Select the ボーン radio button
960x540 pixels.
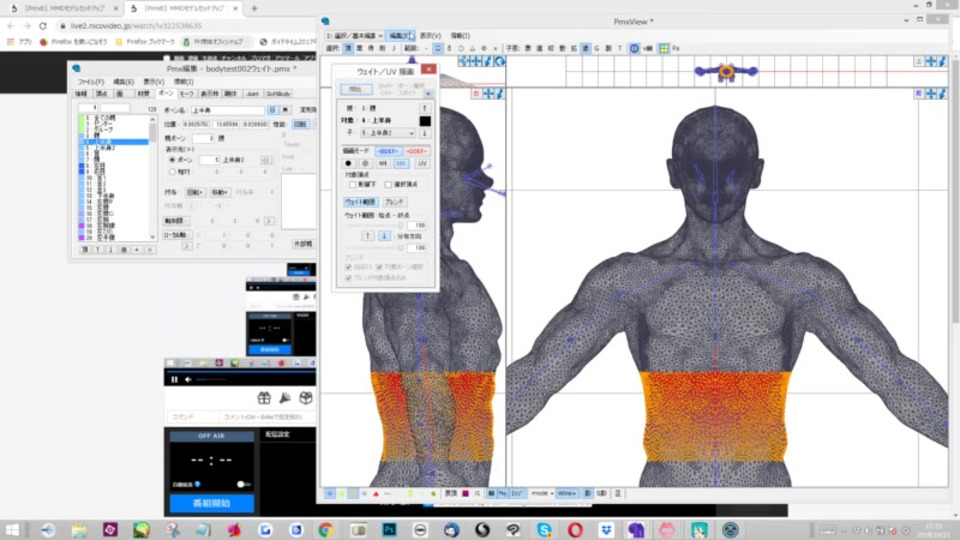coord(172,159)
